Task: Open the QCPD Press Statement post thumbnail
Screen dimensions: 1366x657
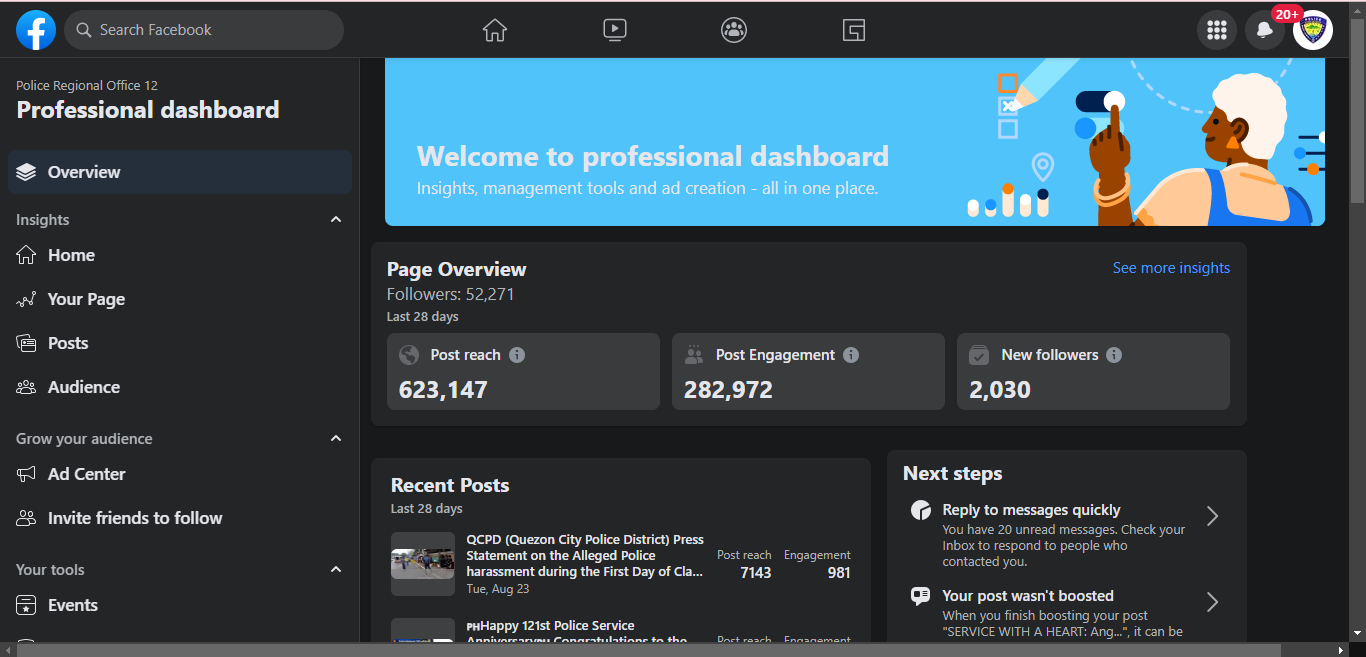Action: pos(423,564)
